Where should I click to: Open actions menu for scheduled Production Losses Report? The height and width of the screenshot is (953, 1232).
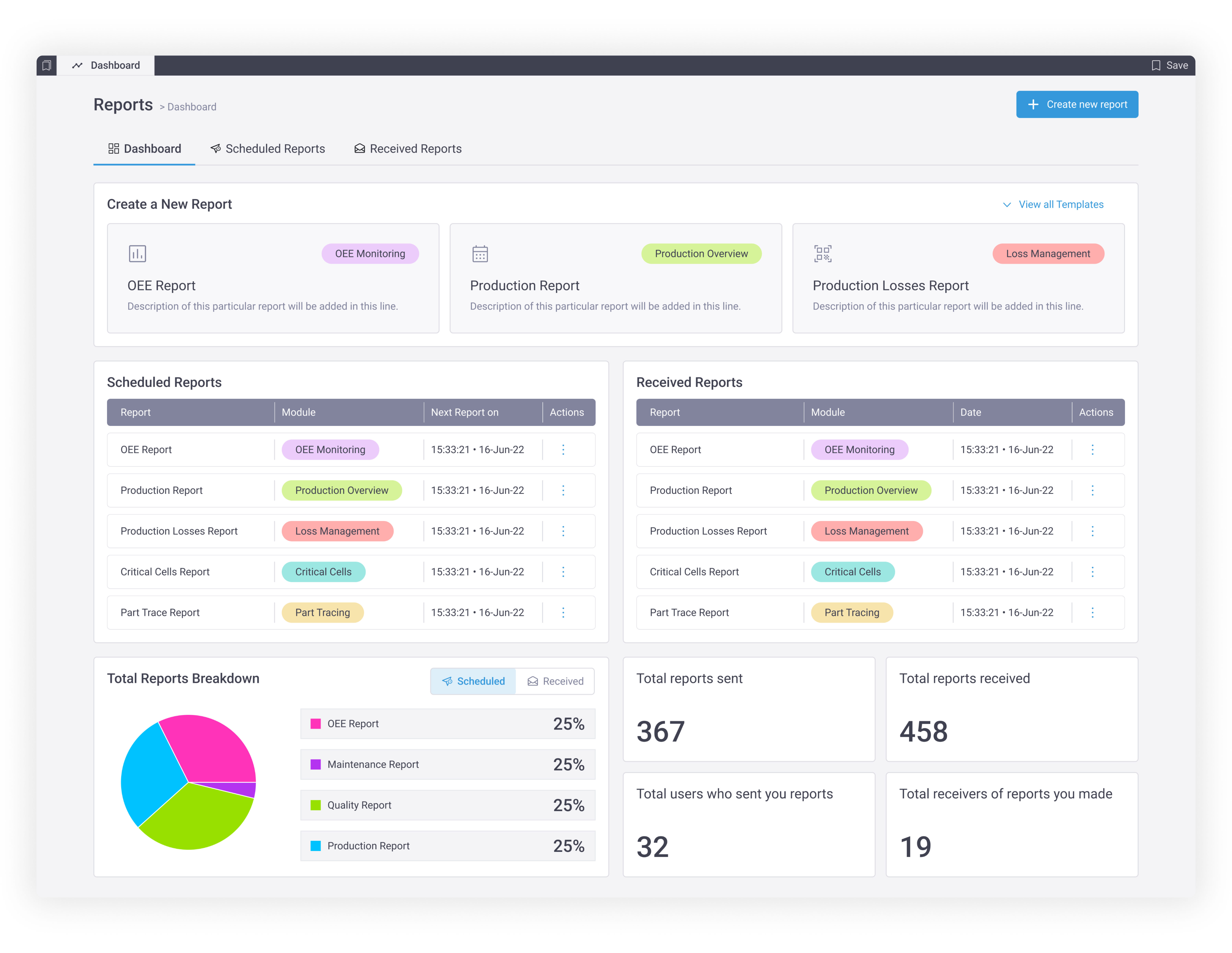coord(563,531)
